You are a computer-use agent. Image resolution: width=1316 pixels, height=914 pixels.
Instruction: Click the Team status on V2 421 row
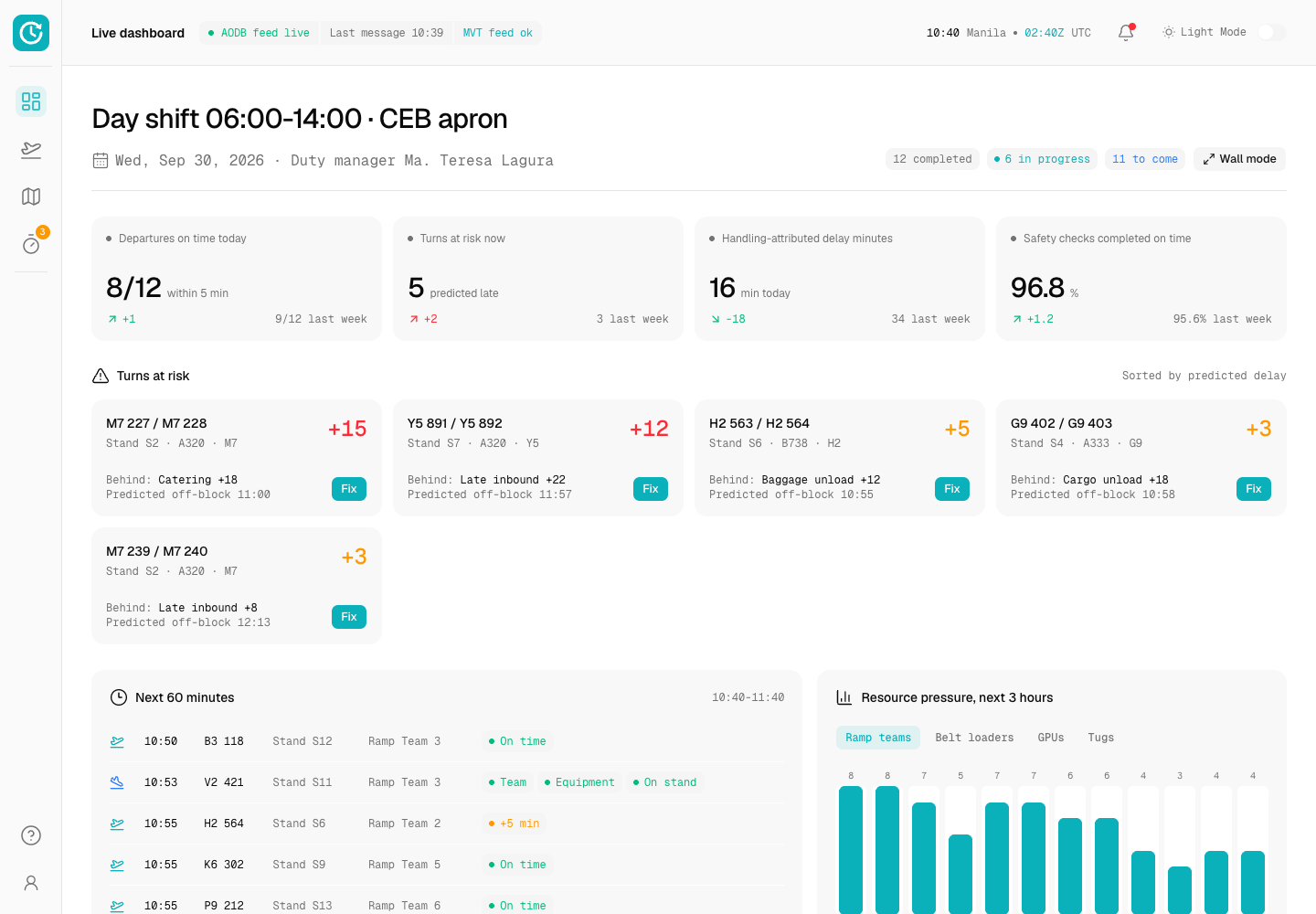[x=507, y=782]
